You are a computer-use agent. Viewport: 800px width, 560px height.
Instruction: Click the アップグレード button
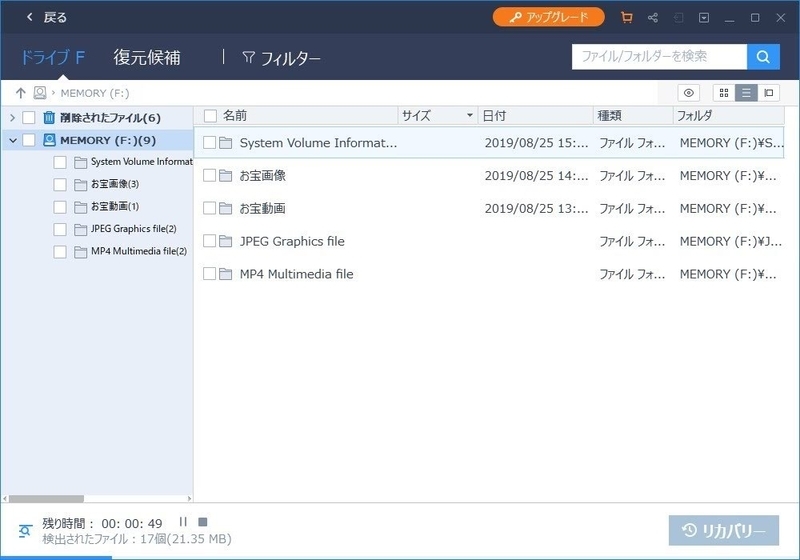(548, 17)
